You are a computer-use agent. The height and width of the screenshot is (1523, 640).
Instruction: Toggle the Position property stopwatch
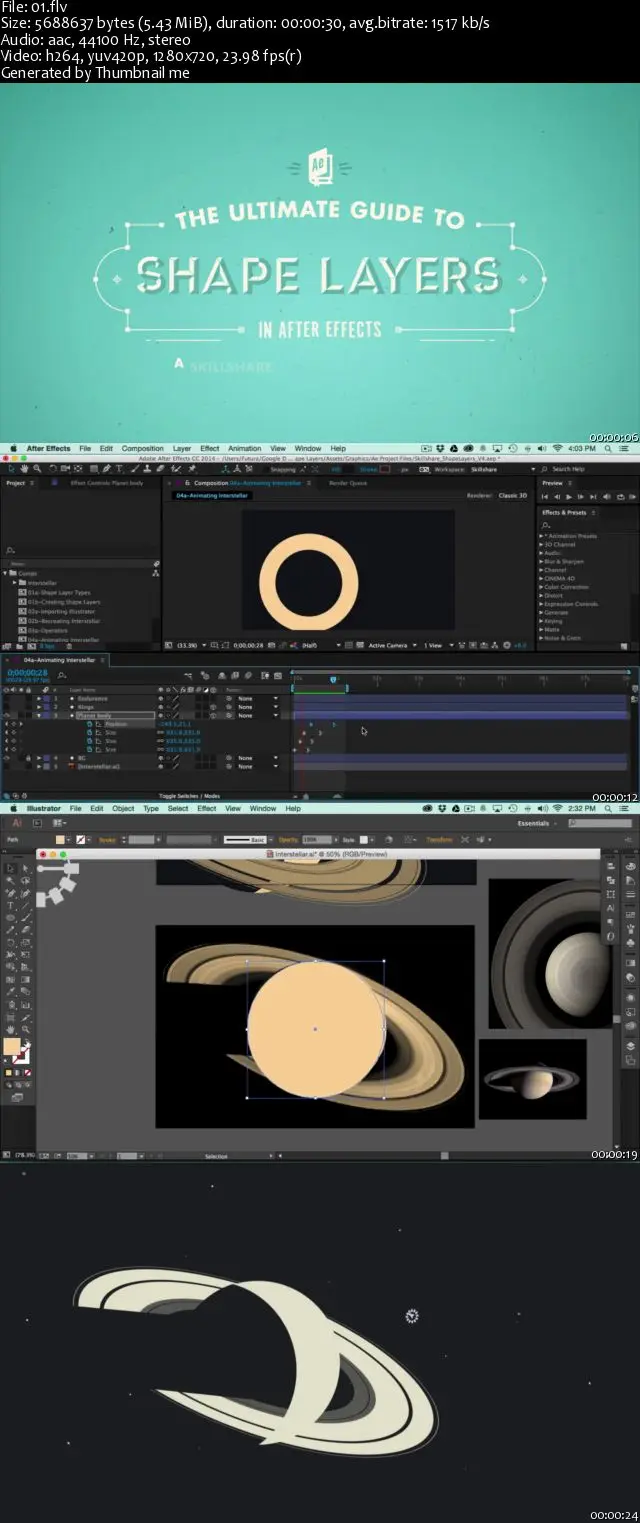coord(89,724)
